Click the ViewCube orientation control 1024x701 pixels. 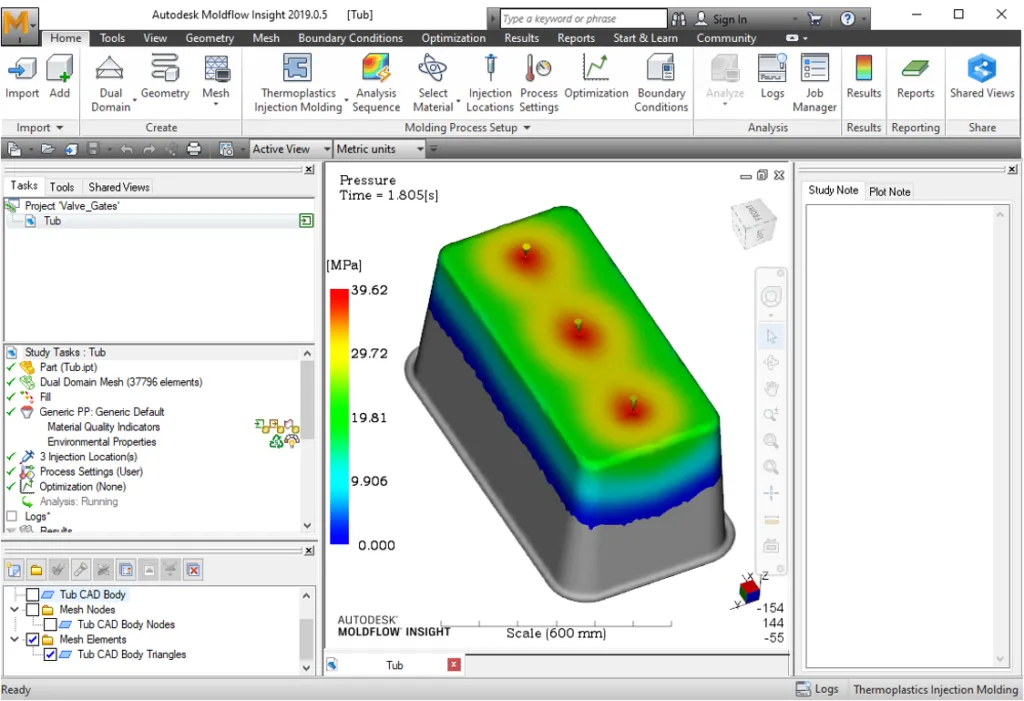coord(754,224)
